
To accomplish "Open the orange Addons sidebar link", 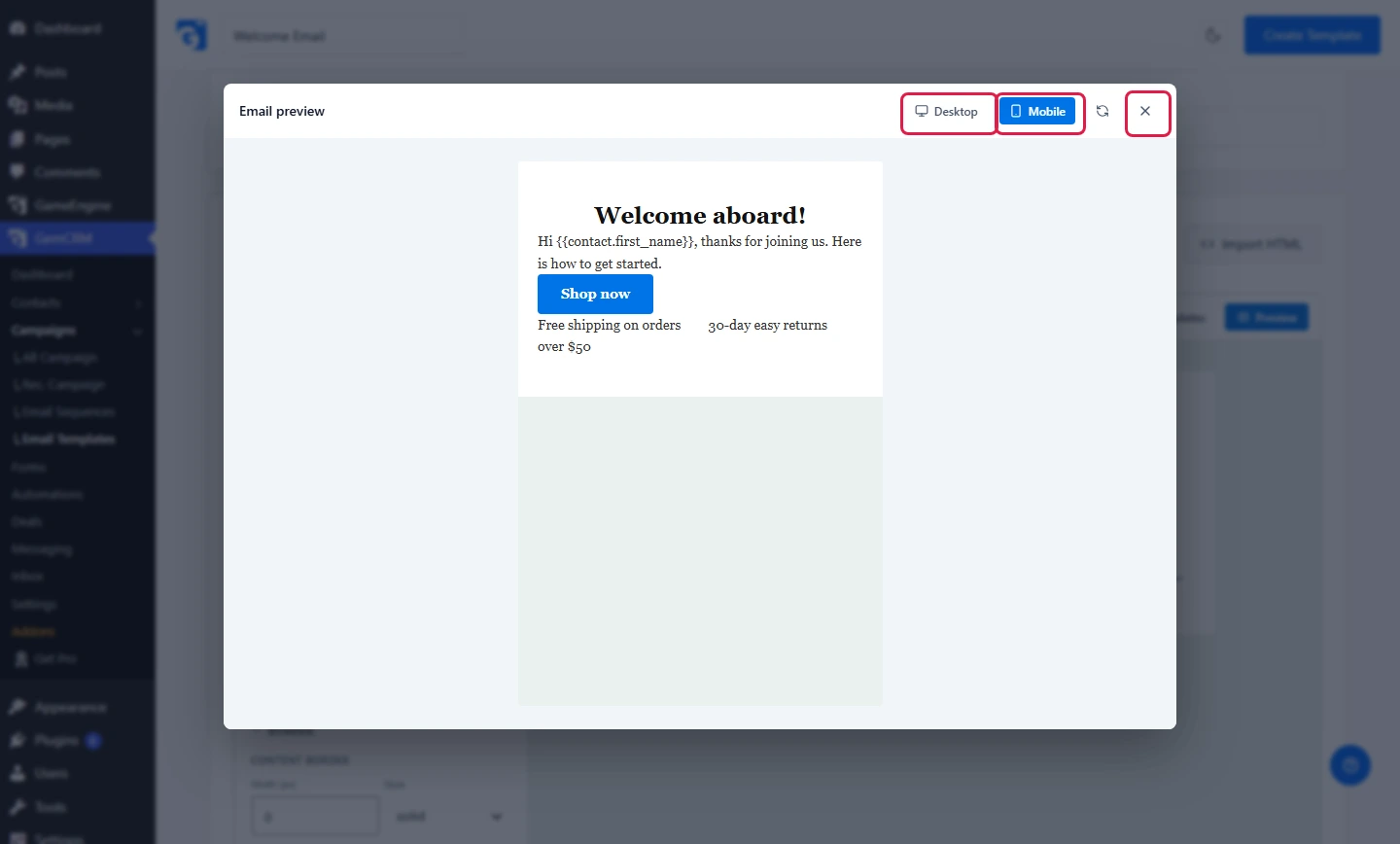I will click(33, 631).
